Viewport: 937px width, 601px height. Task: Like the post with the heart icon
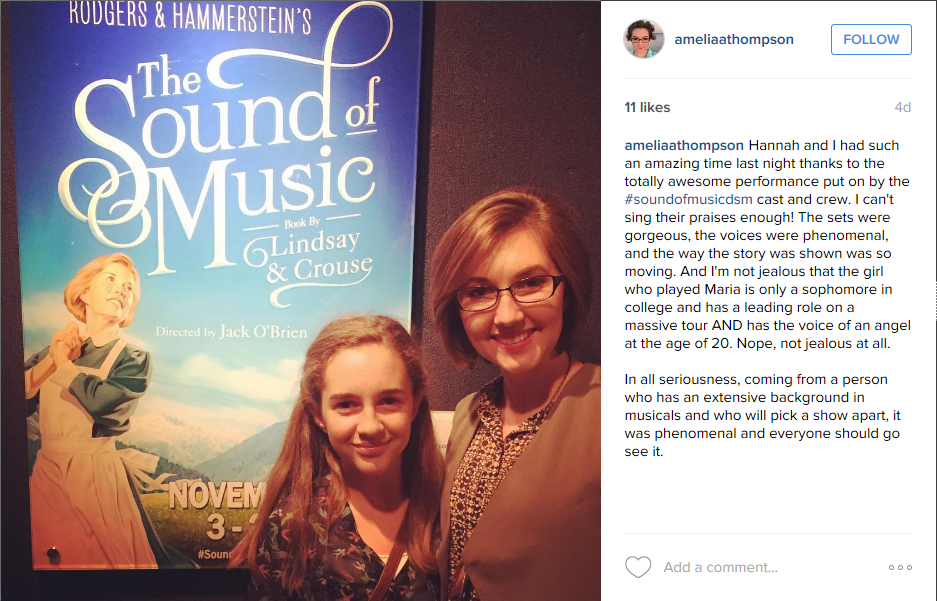click(x=638, y=567)
